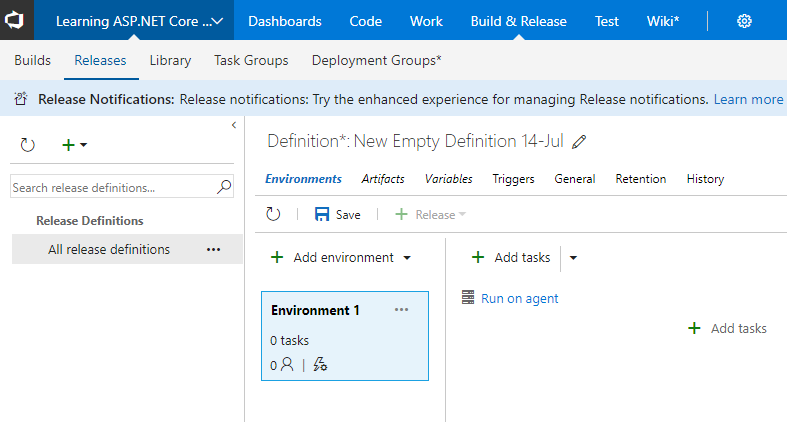
Task: Select the Releases tab
Action: point(100,60)
